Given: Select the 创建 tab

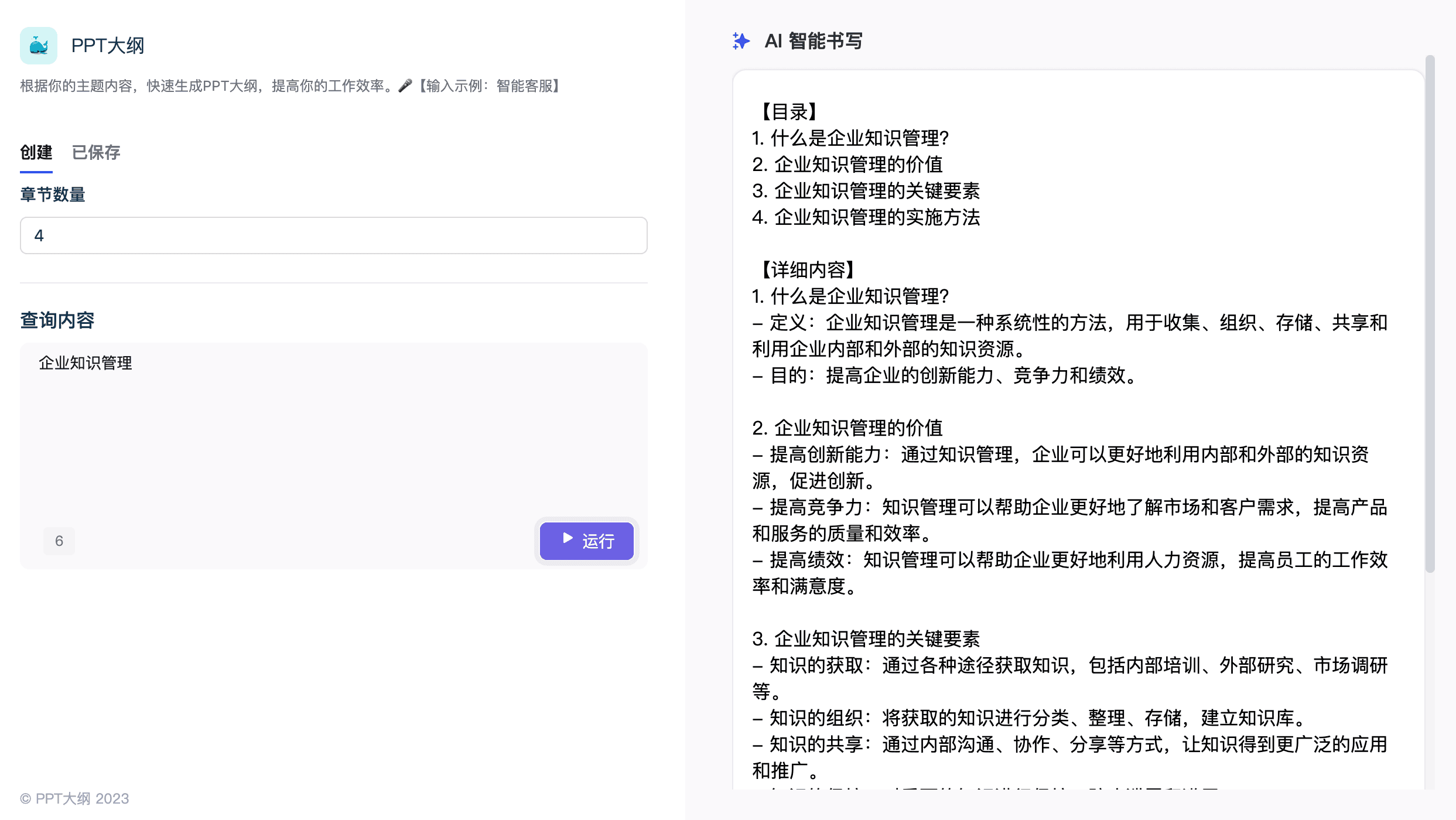Looking at the screenshot, I should (36, 152).
